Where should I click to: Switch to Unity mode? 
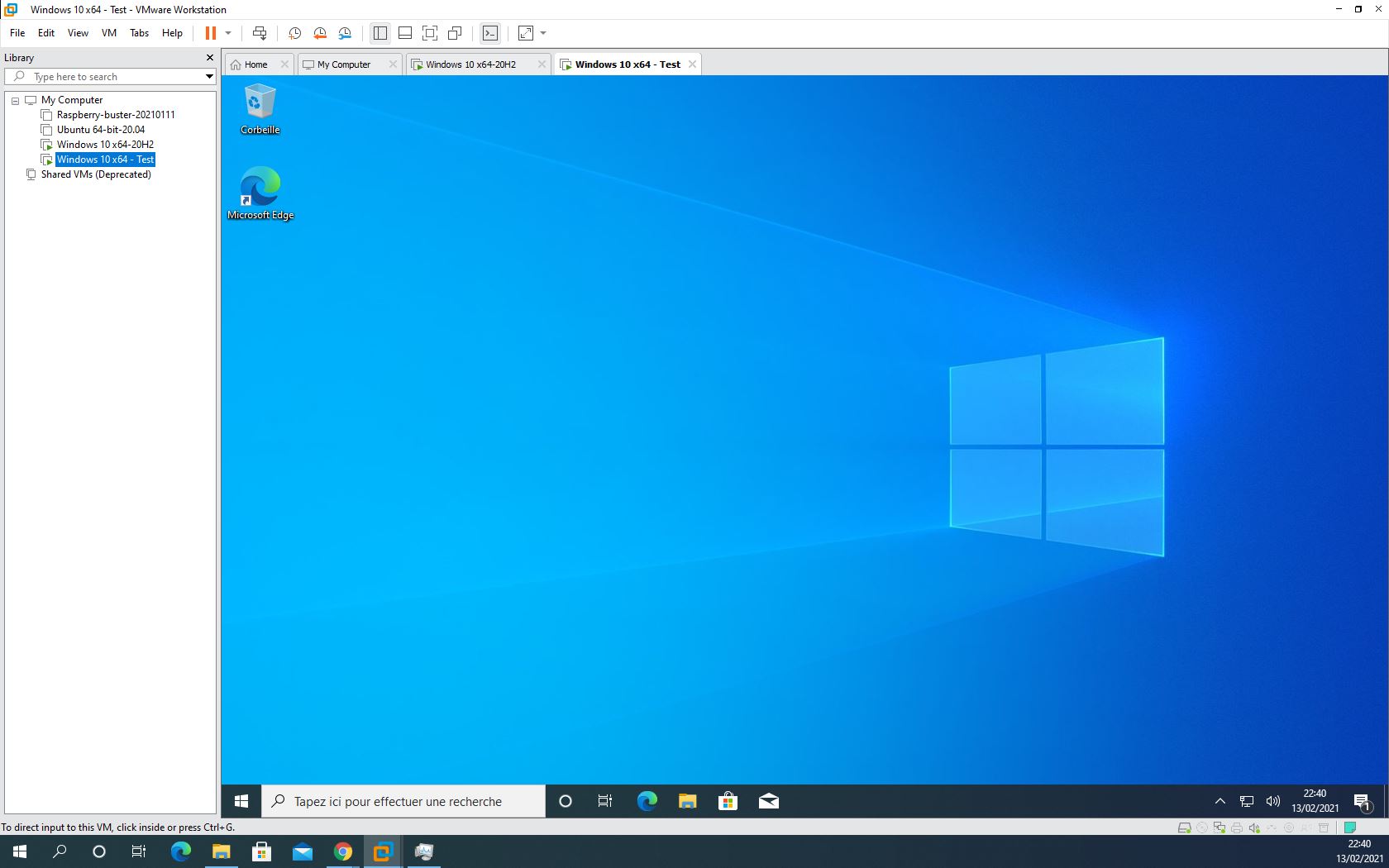click(455, 33)
